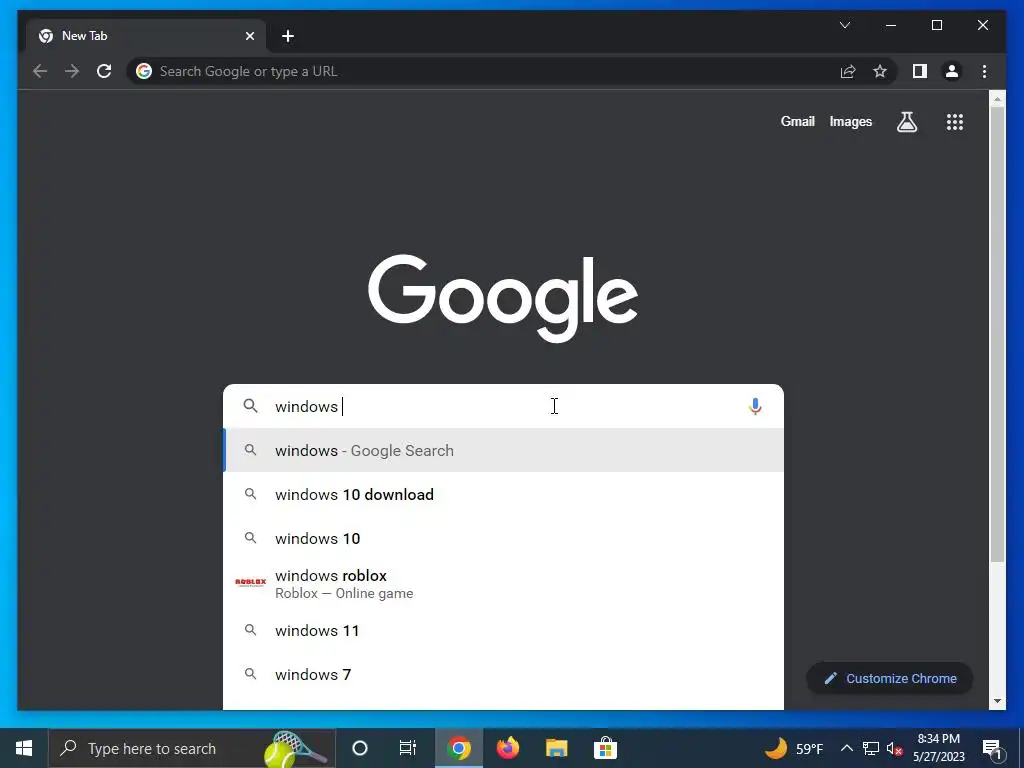Close the New Tab tab

[249, 36]
